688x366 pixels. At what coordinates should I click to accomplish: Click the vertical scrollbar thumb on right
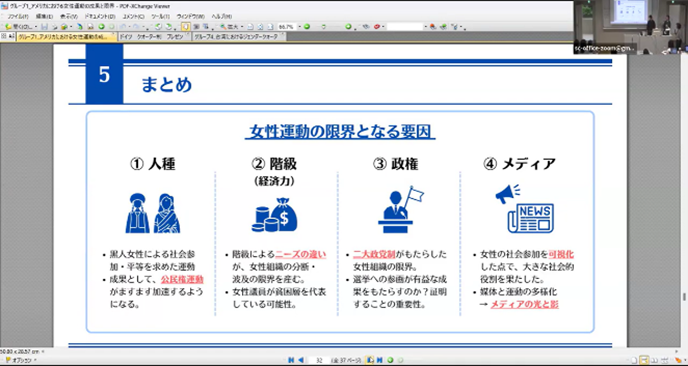[684, 297]
